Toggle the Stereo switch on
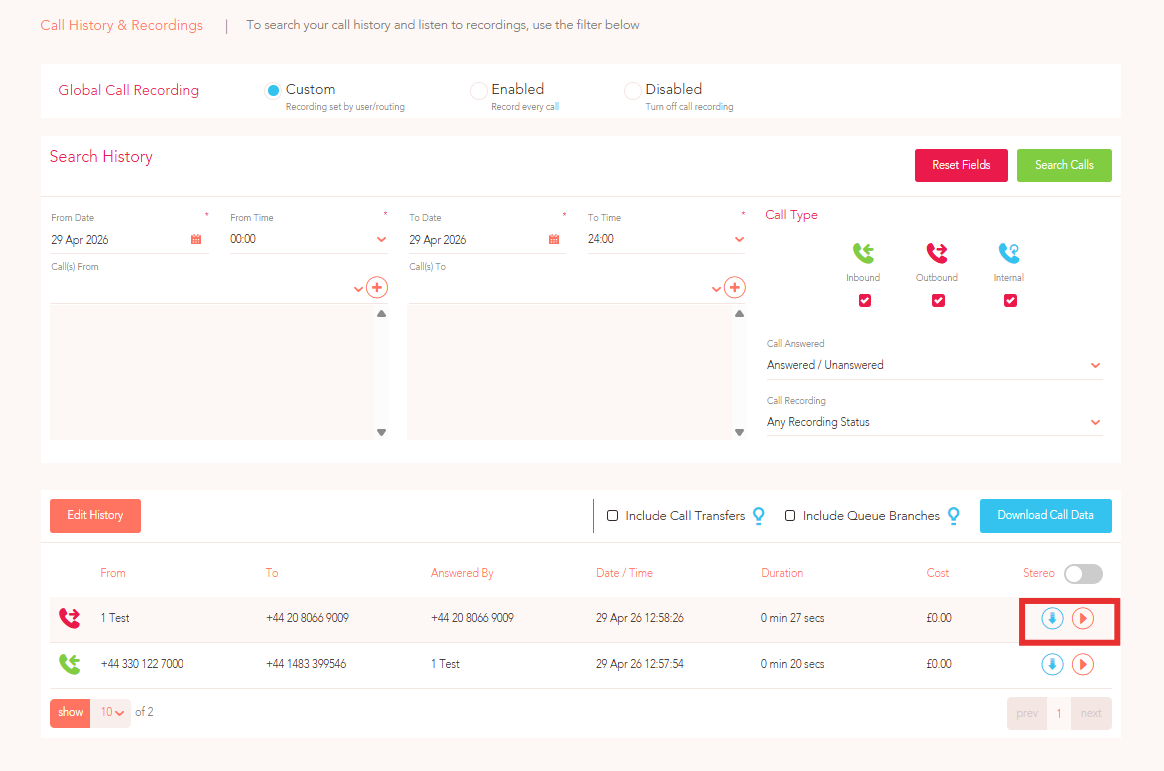The width and height of the screenshot is (1164, 771). (1083, 574)
